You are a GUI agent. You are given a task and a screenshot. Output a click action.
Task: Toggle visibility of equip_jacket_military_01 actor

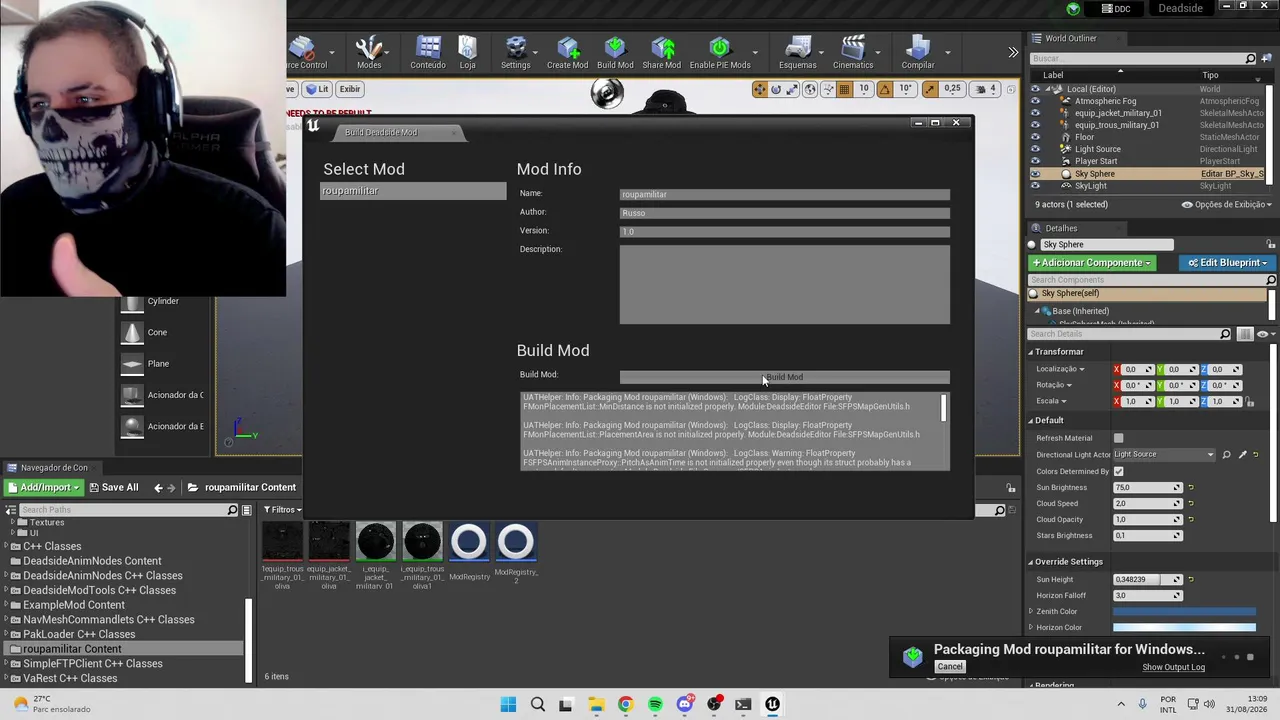1035,113
